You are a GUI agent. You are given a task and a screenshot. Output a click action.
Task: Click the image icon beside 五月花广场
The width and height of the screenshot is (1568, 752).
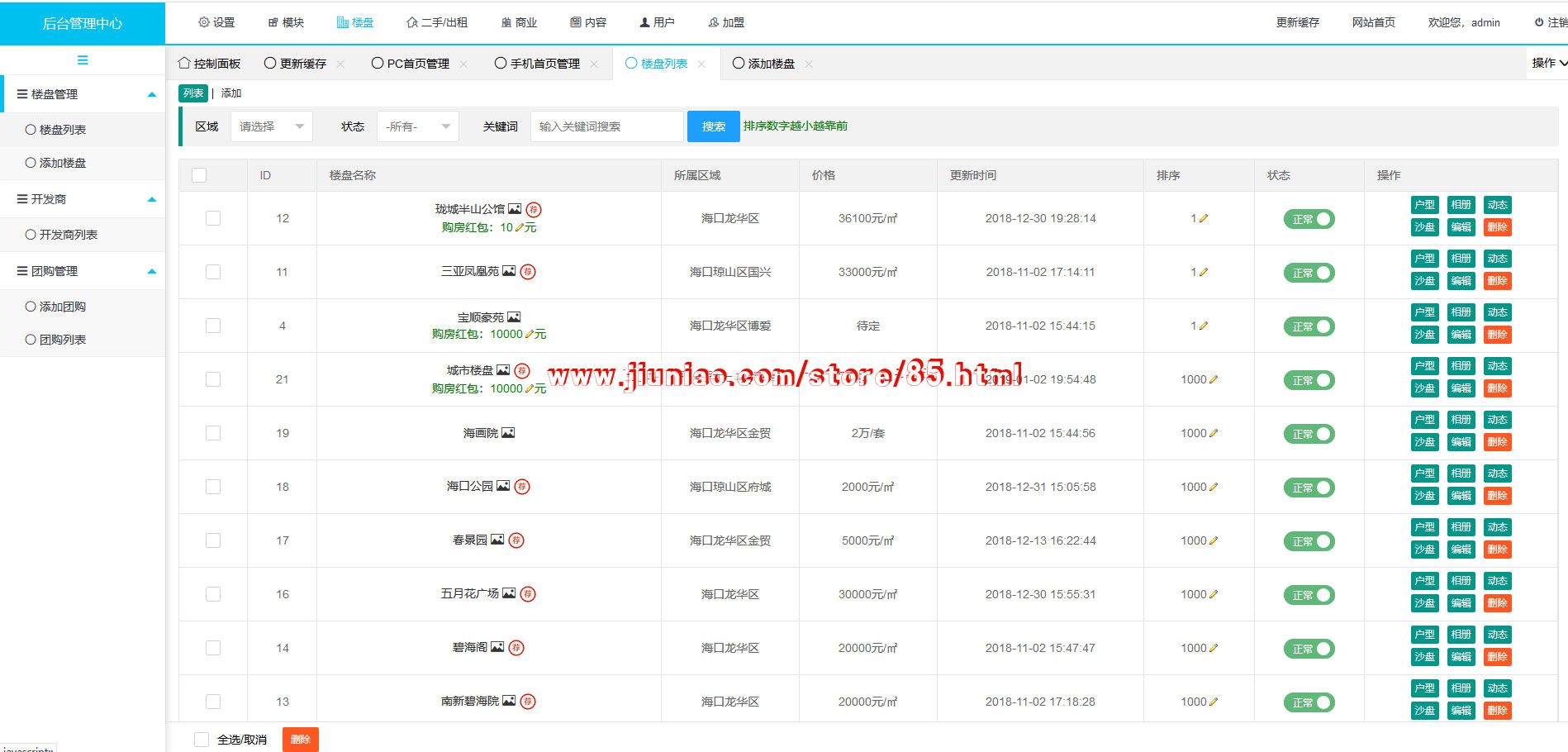point(509,593)
